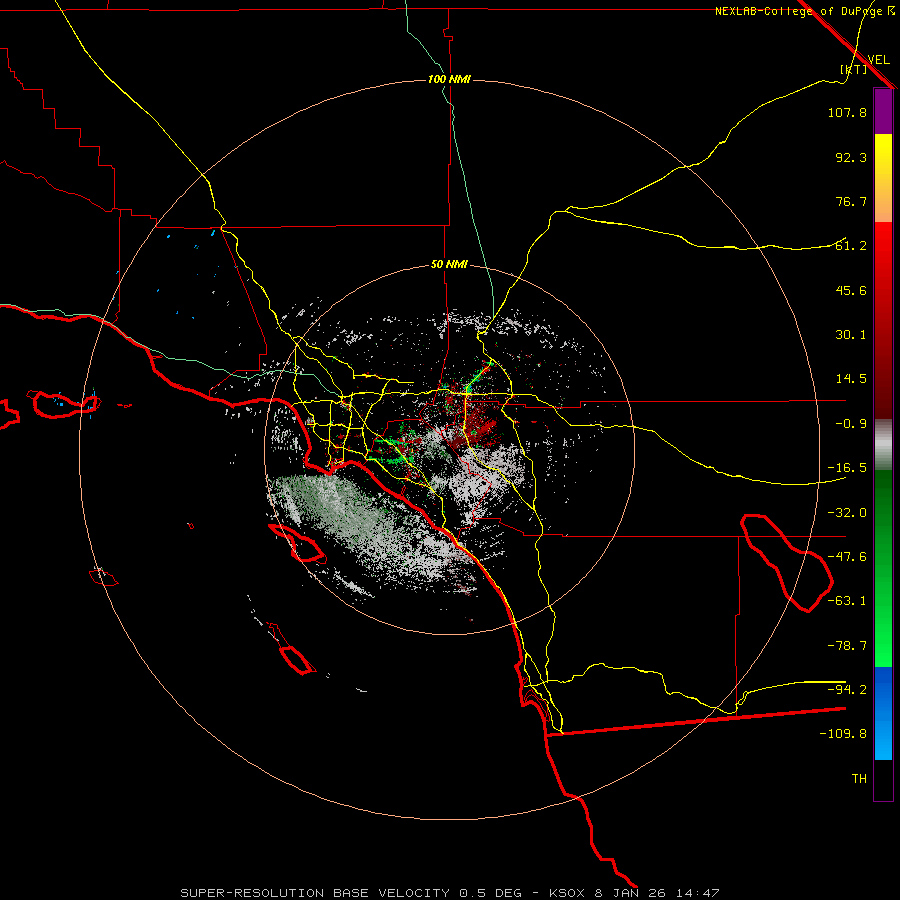
Task: Click the [KT] units label
Action: click(x=853, y=69)
